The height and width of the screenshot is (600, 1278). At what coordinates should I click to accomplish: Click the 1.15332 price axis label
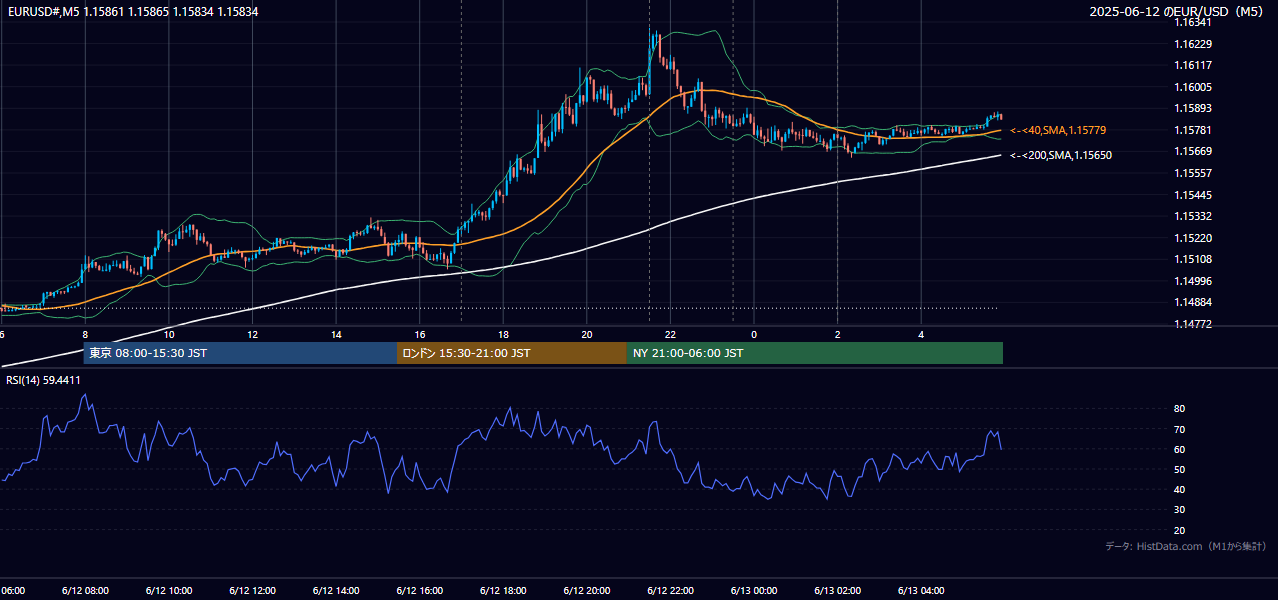point(1194,216)
